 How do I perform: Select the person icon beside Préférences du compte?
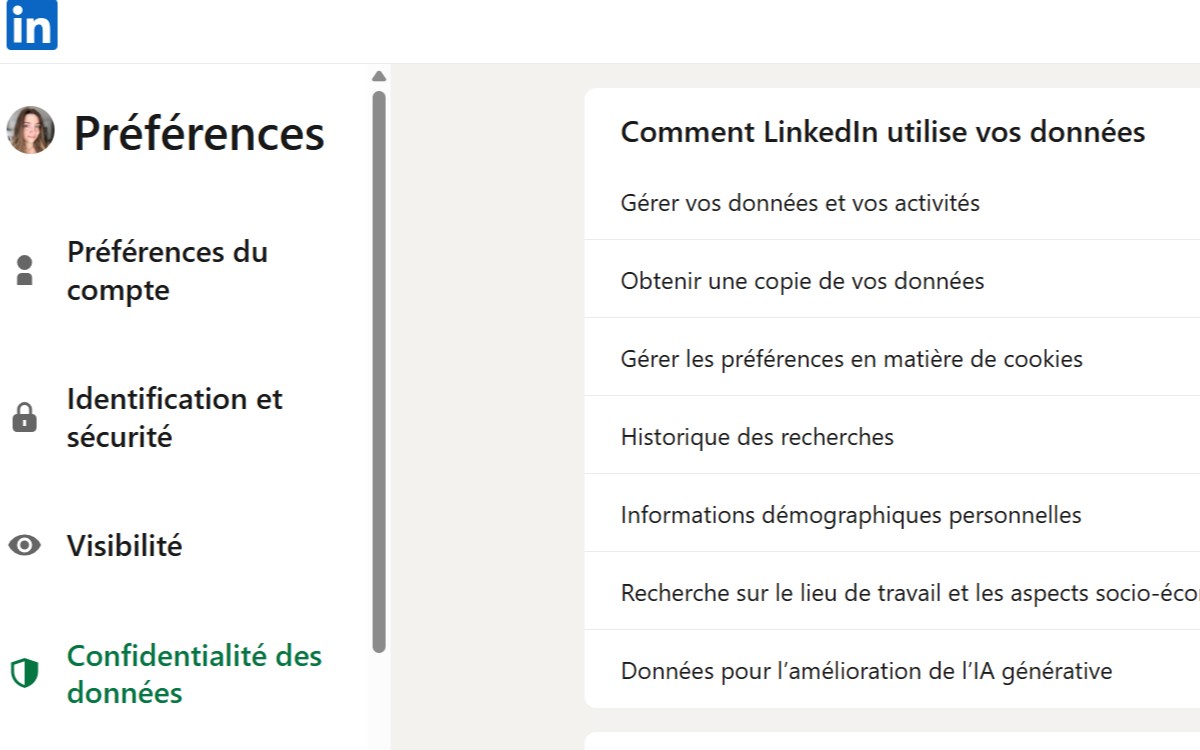tap(24, 268)
